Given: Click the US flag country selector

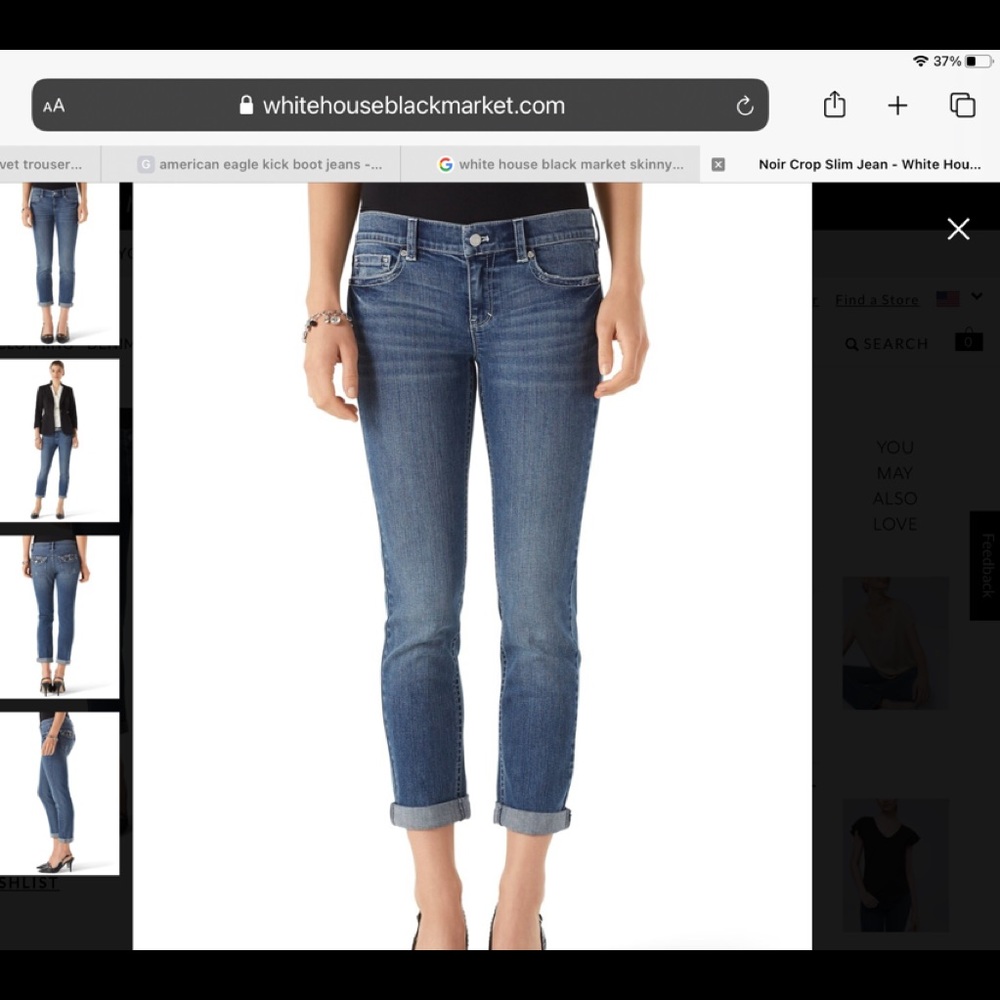Looking at the screenshot, I should [x=948, y=298].
